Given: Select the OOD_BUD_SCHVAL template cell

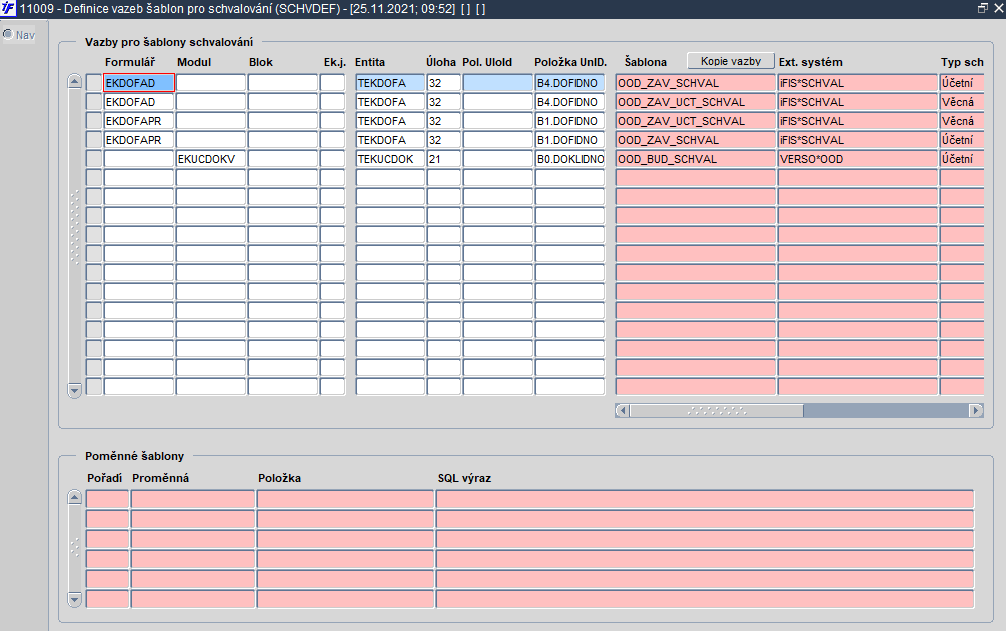Looking at the screenshot, I should click(x=695, y=159).
